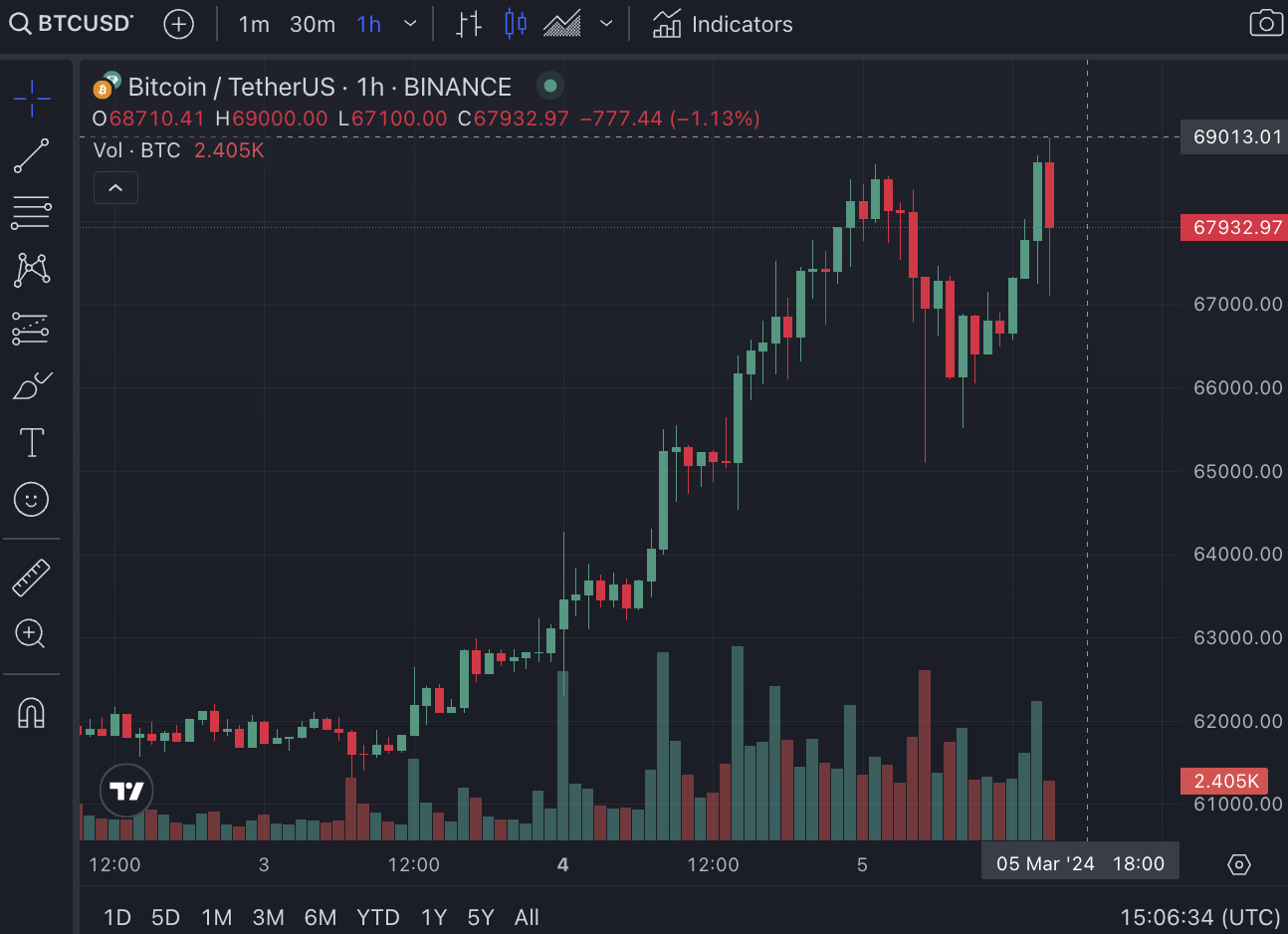Set range to 5D

tap(165, 917)
